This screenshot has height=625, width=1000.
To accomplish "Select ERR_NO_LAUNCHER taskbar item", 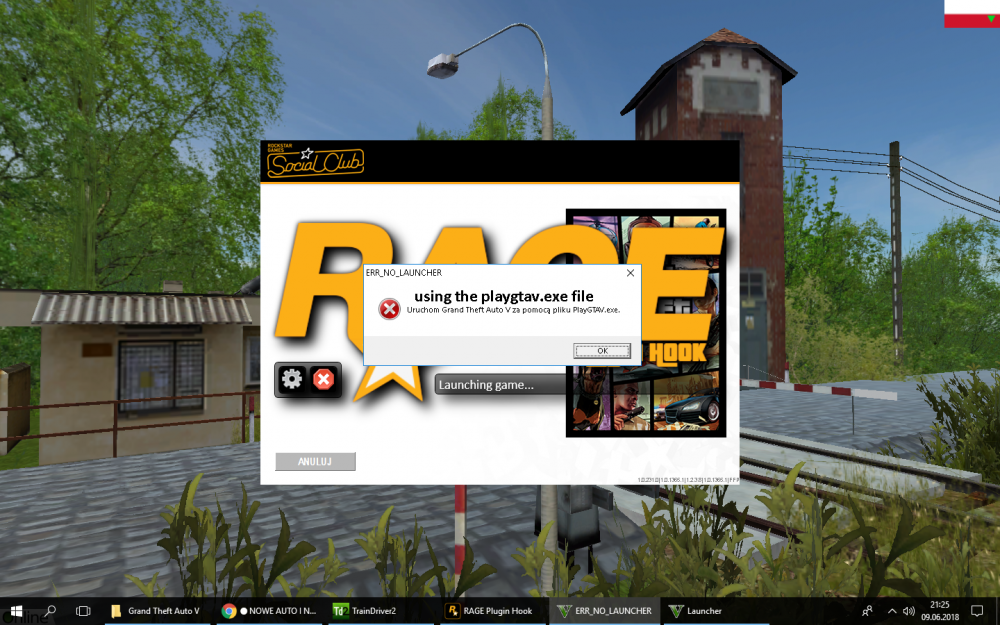I will pos(605,611).
